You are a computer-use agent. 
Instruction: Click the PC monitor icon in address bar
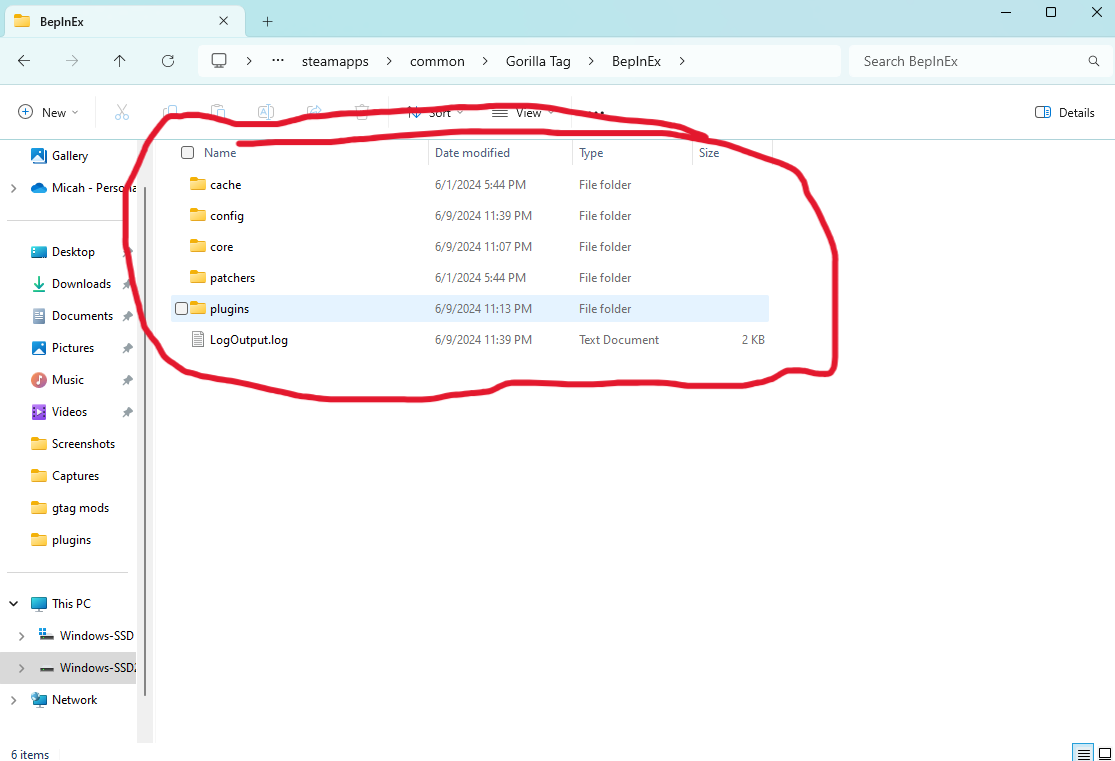click(x=219, y=61)
